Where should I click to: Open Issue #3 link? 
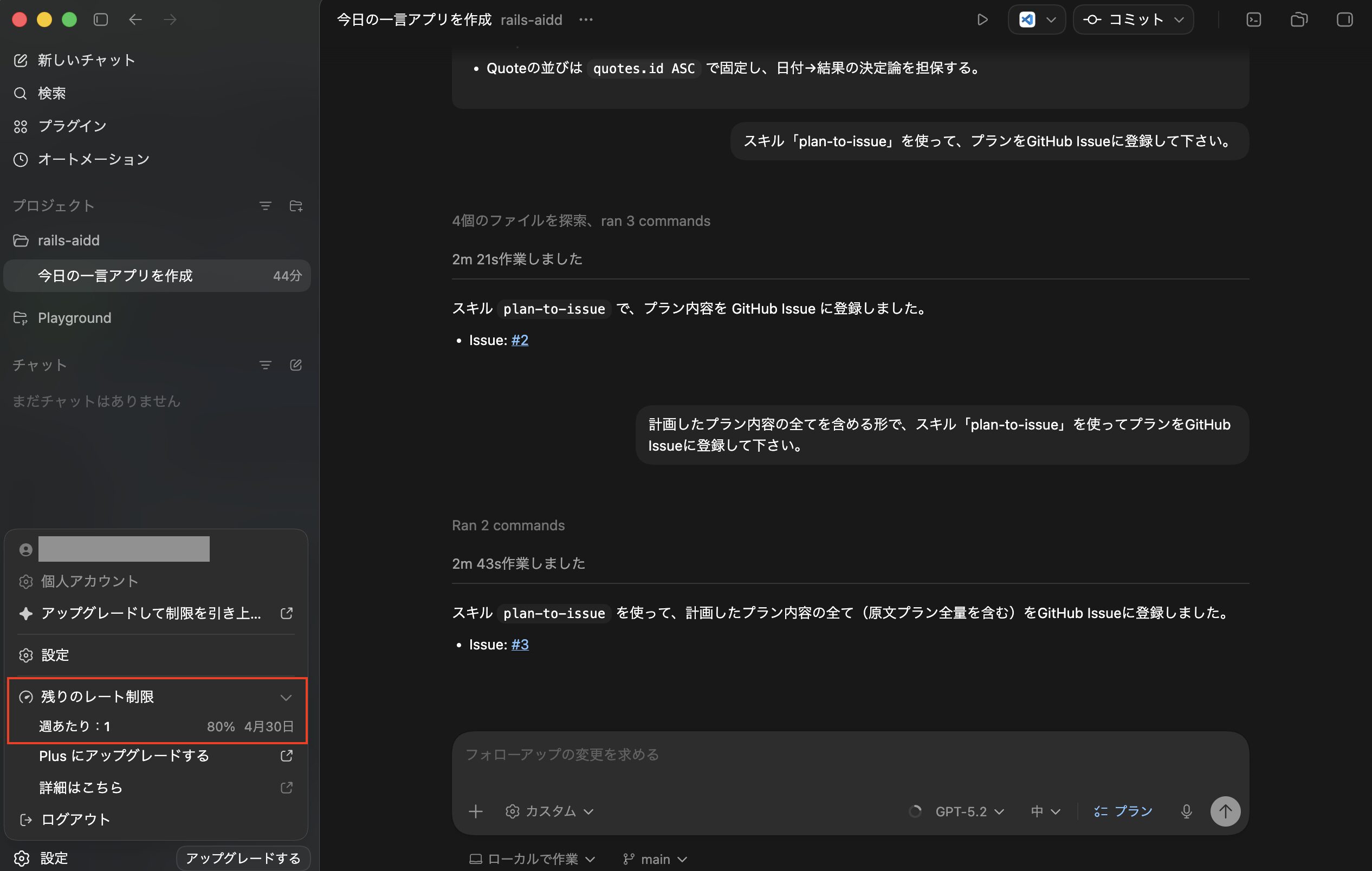pos(520,644)
